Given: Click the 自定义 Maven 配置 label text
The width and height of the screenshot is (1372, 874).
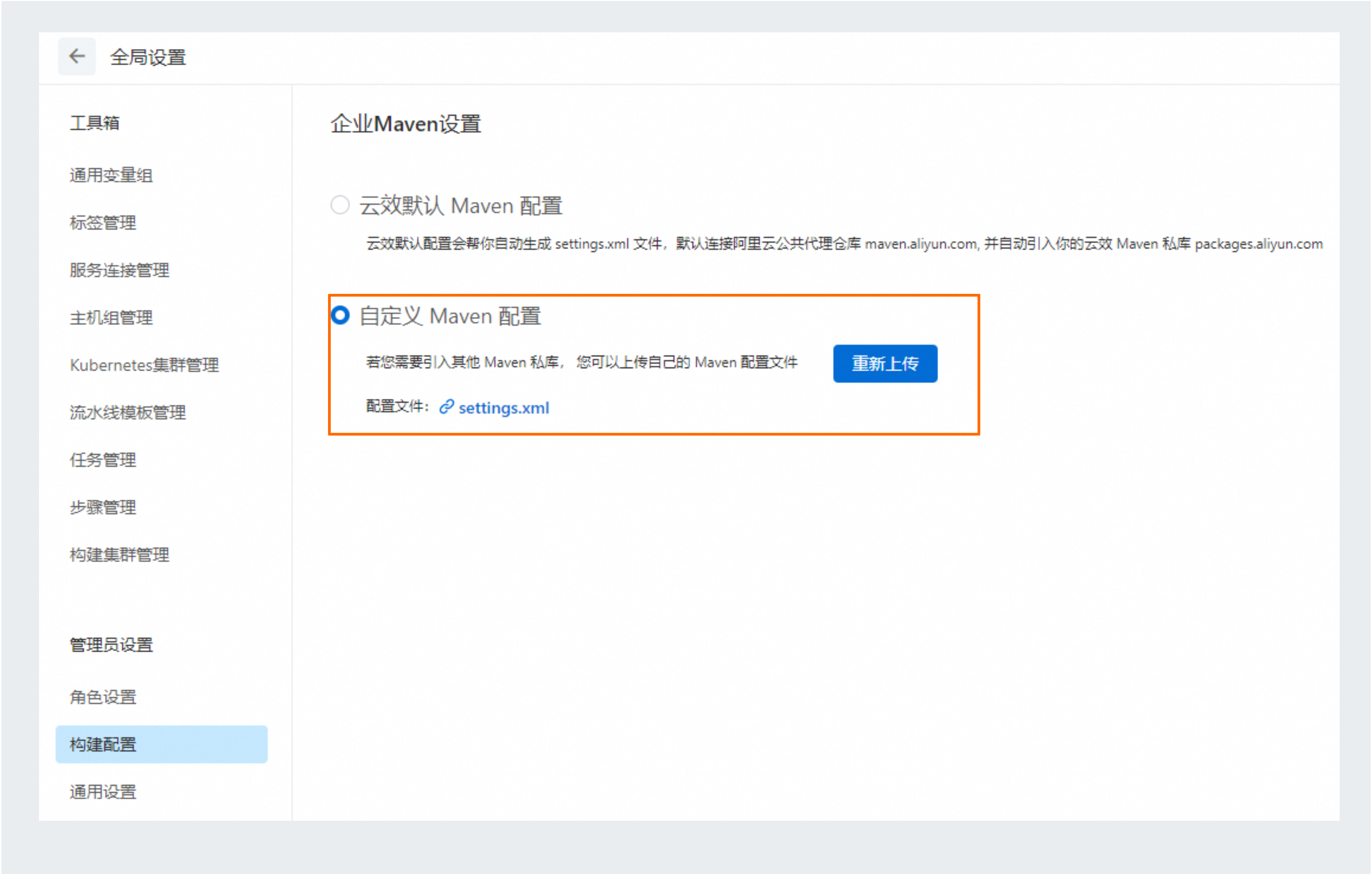Looking at the screenshot, I should [x=450, y=316].
